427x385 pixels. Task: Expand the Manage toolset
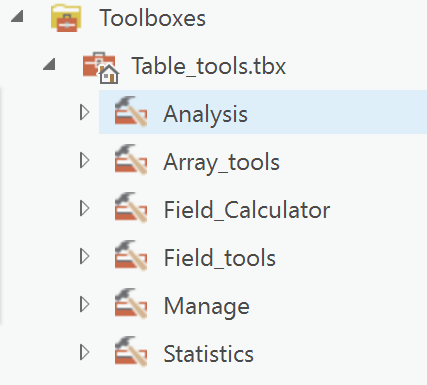pos(85,304)
